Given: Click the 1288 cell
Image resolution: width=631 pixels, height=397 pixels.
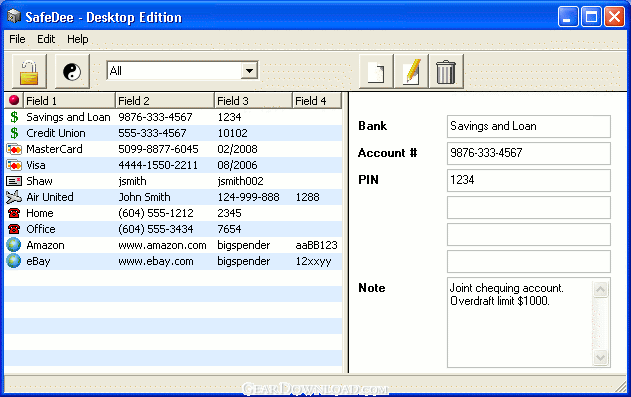Looking at the screenshot, I should (307, 197).
